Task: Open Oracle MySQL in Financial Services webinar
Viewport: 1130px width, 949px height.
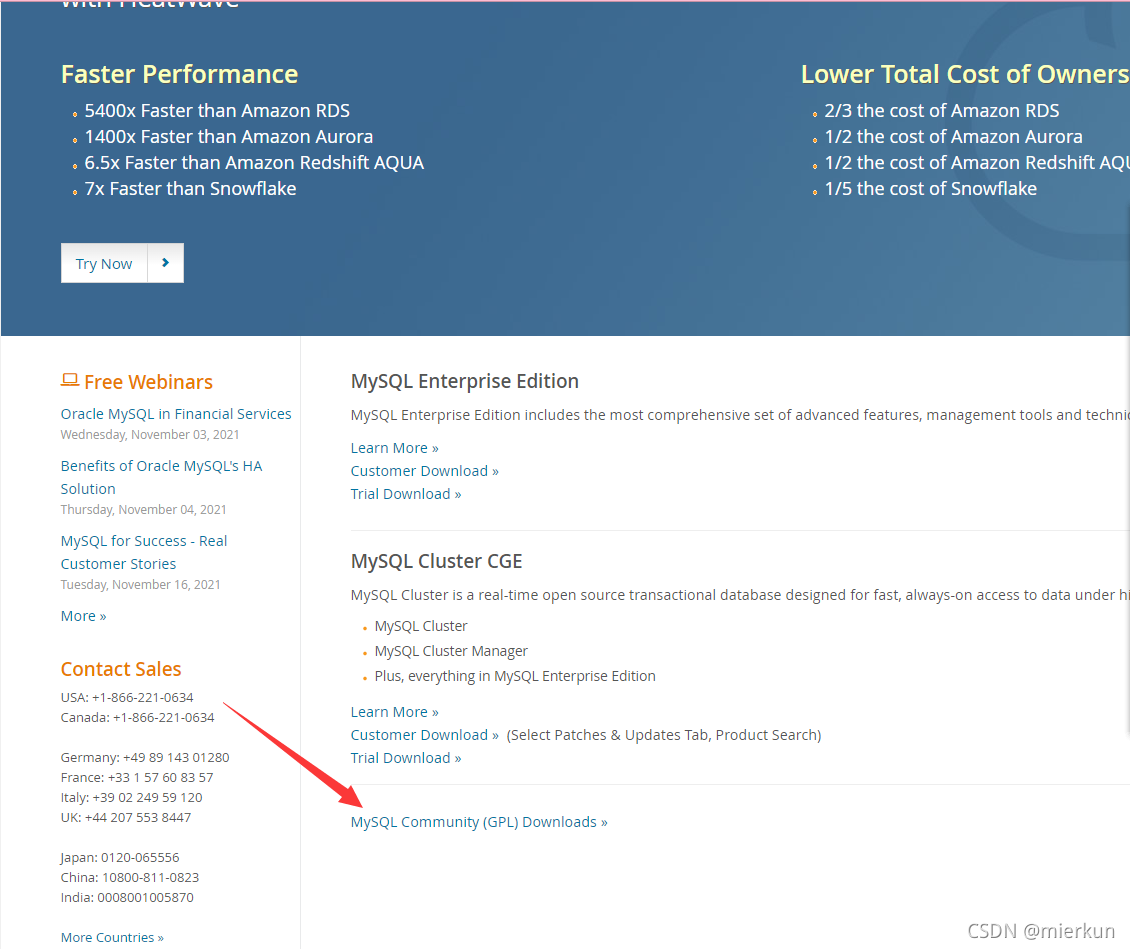Action: pyautogui.click(x=176, y=414)
